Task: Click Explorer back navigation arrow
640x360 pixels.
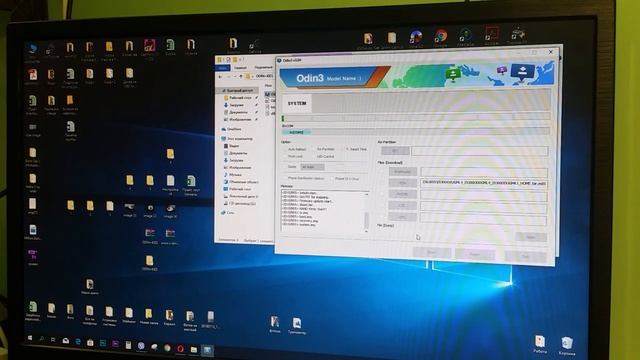Action: coord(220,76)
